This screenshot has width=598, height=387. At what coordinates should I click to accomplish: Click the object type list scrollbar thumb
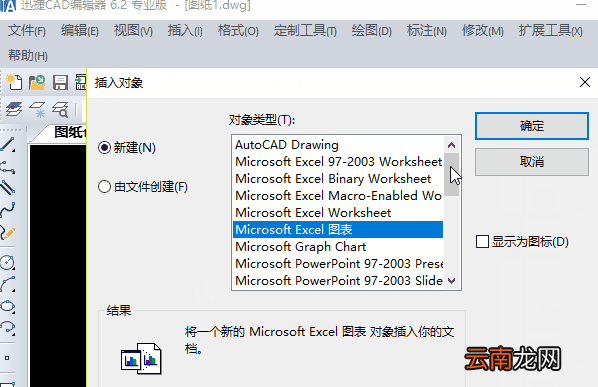(x=452, y=175)
